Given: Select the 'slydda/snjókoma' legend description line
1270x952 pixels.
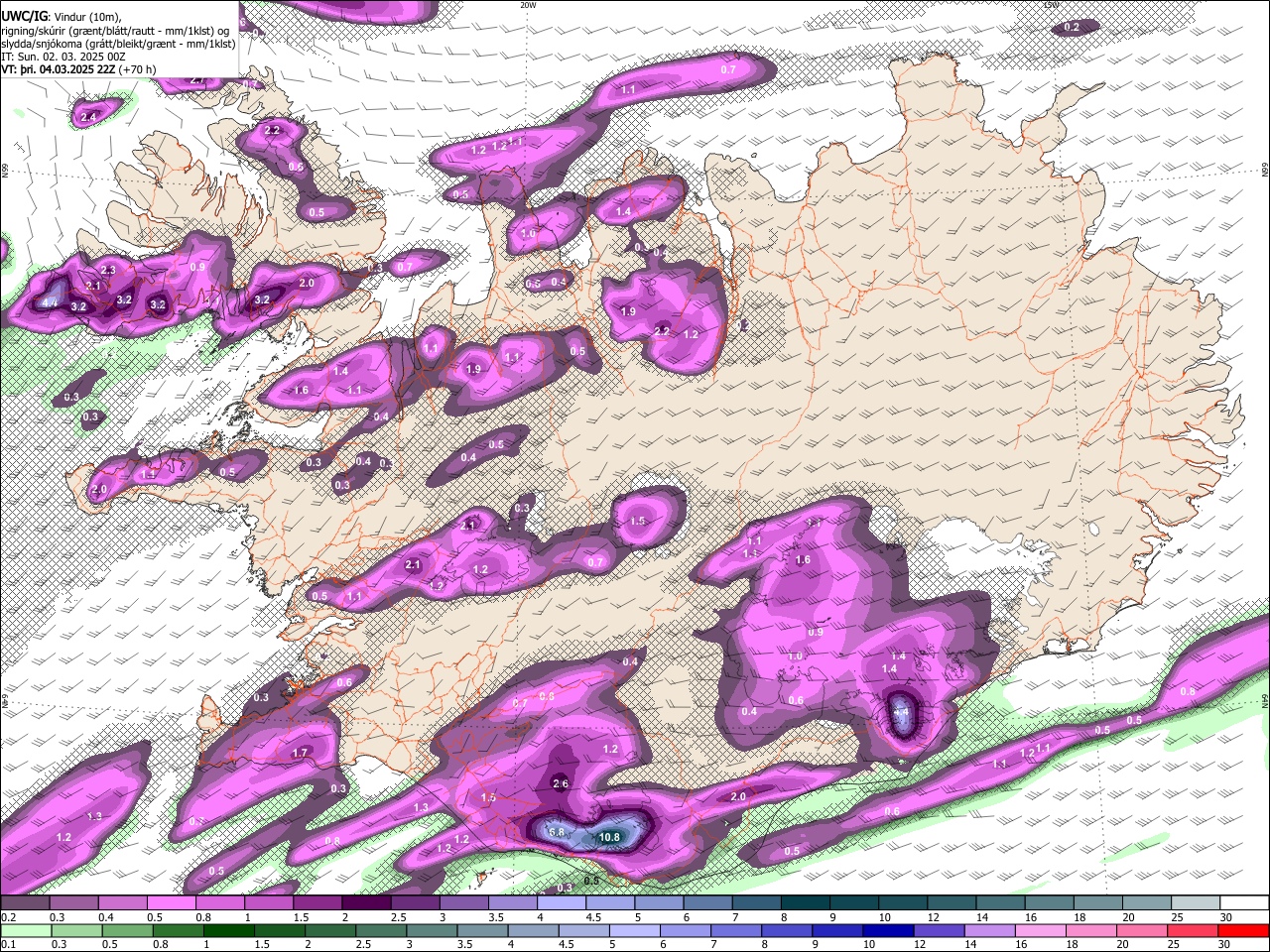Looking at the screenshot, I should [118, 44].
